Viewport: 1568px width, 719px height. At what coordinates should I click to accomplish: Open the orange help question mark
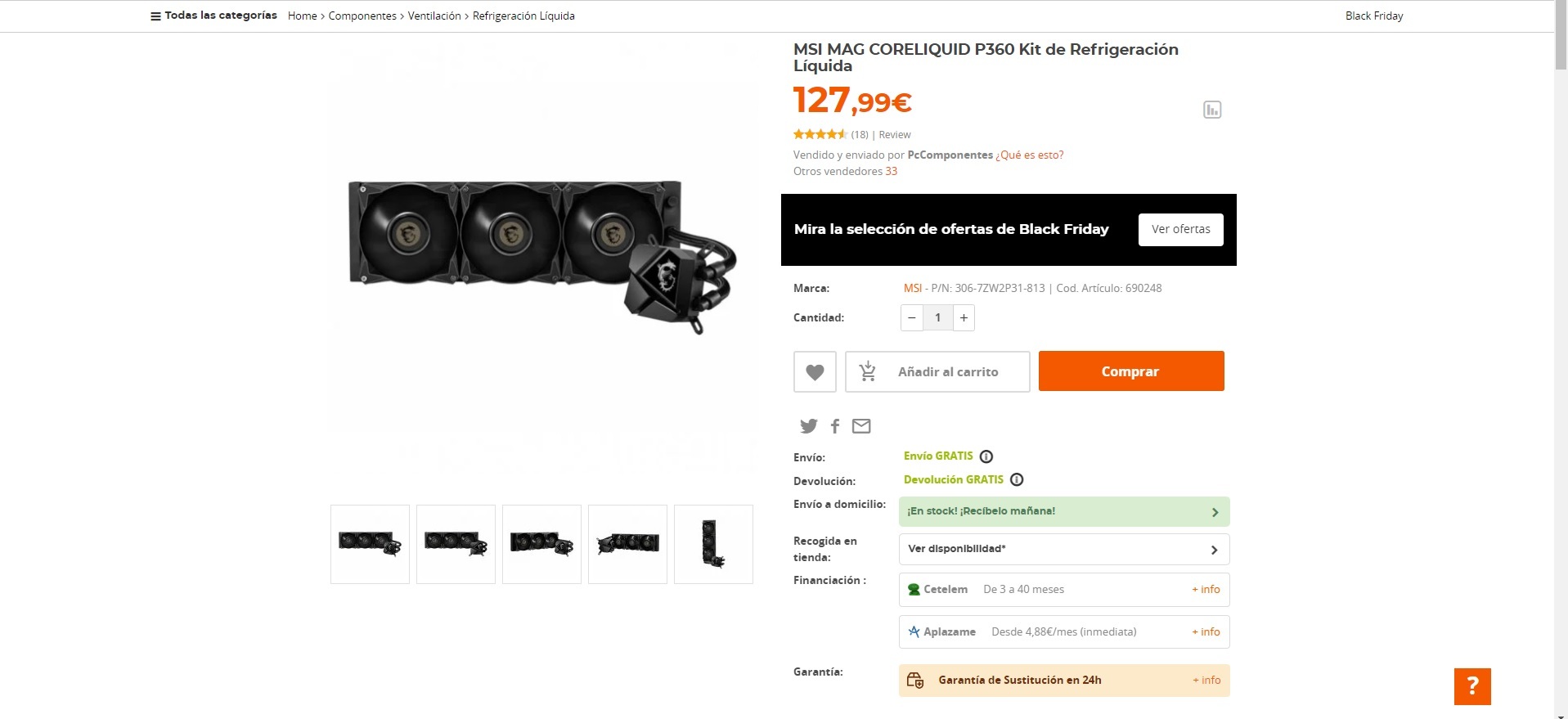[1472, 686]
